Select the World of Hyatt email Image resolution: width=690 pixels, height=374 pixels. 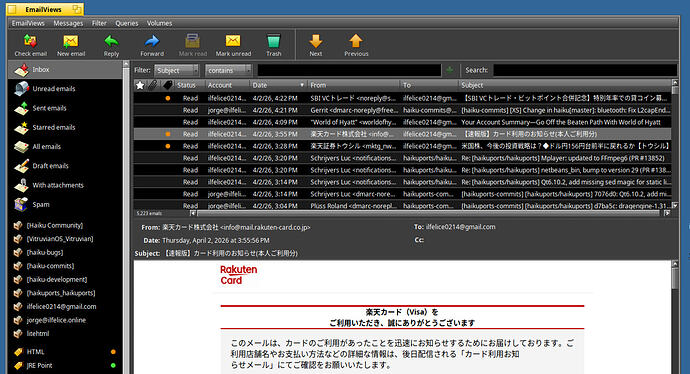point(402,122)
